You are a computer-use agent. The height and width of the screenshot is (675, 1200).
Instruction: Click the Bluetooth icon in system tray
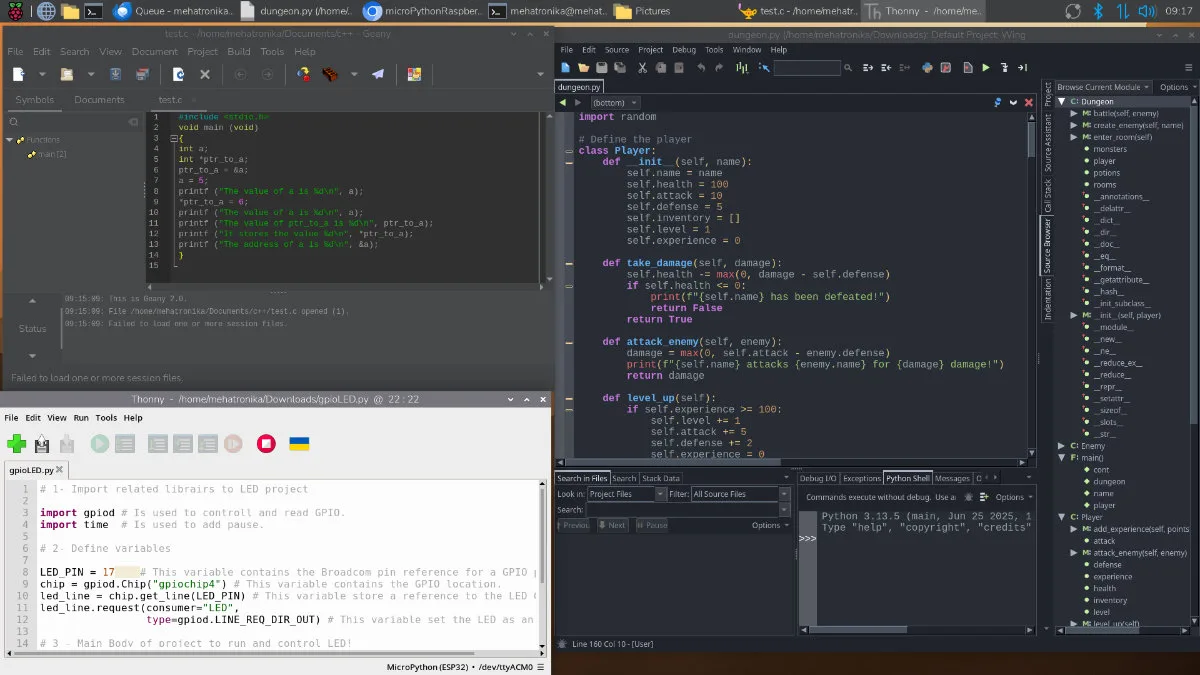coord(1097,12)
